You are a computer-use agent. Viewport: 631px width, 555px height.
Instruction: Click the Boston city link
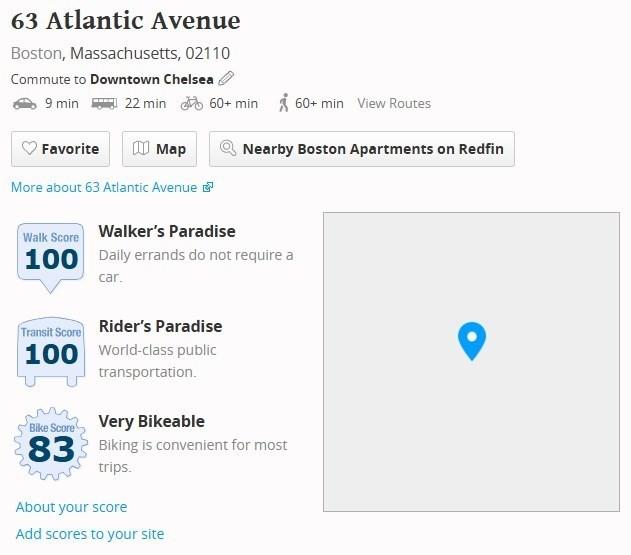point(37,53)
